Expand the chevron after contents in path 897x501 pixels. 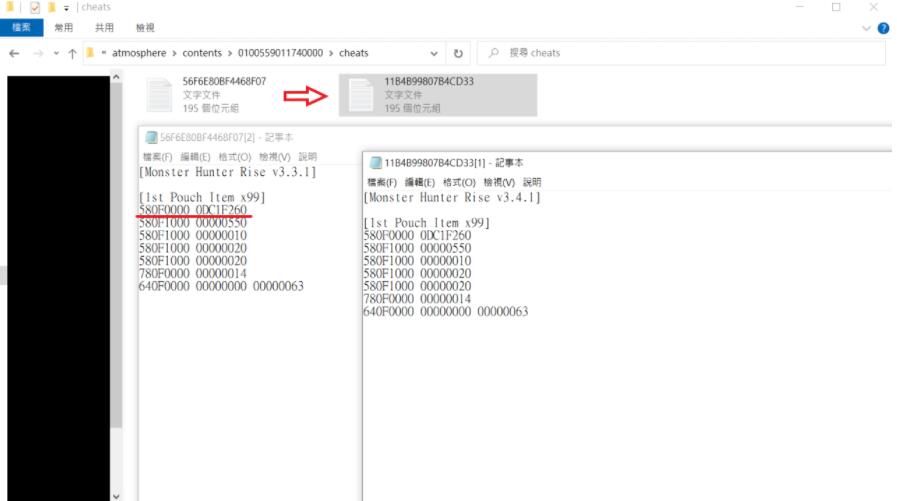point(230,53)
